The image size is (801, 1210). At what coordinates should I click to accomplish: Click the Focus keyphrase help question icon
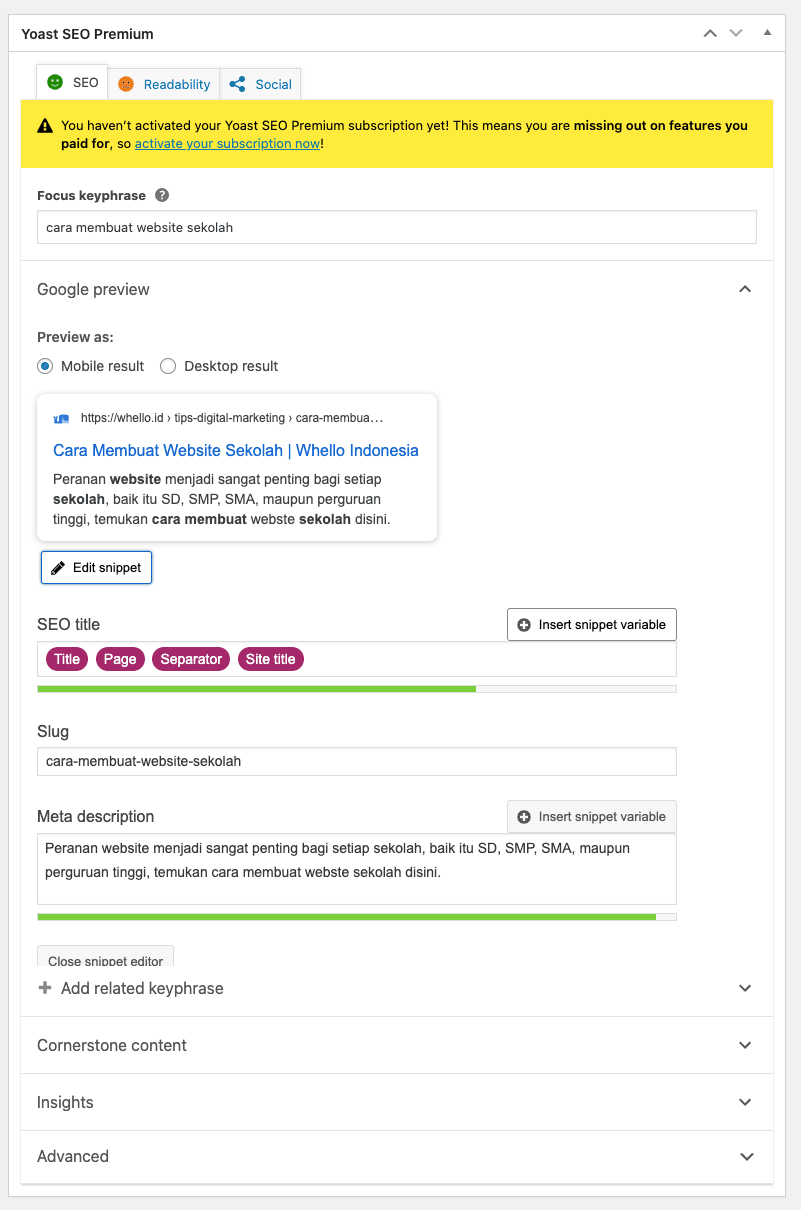tap(162, 196)
